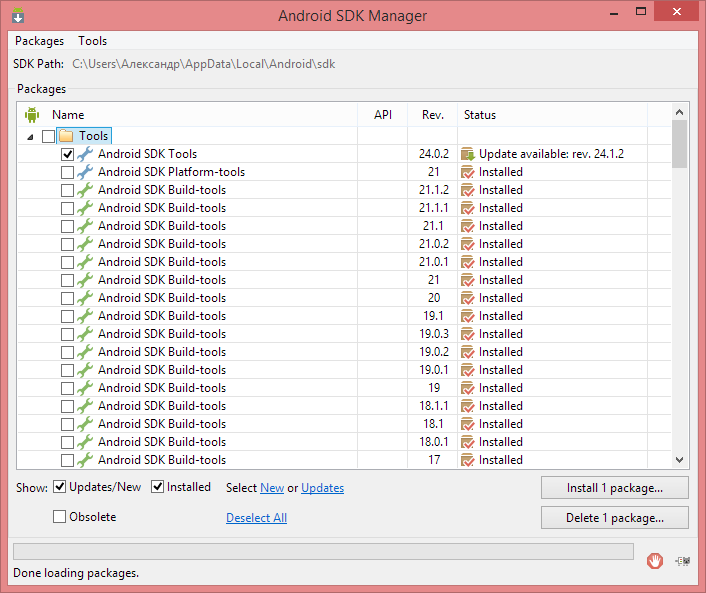Click the Updates link
Viewport: 706px width, 593px height.
(x=322, y=488)
